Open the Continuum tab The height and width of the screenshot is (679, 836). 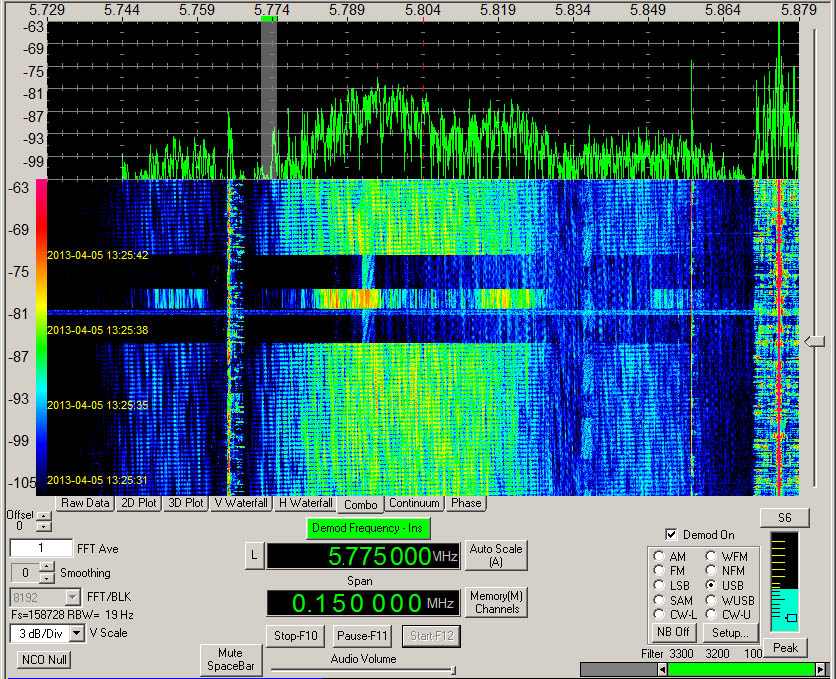(414, 503)
